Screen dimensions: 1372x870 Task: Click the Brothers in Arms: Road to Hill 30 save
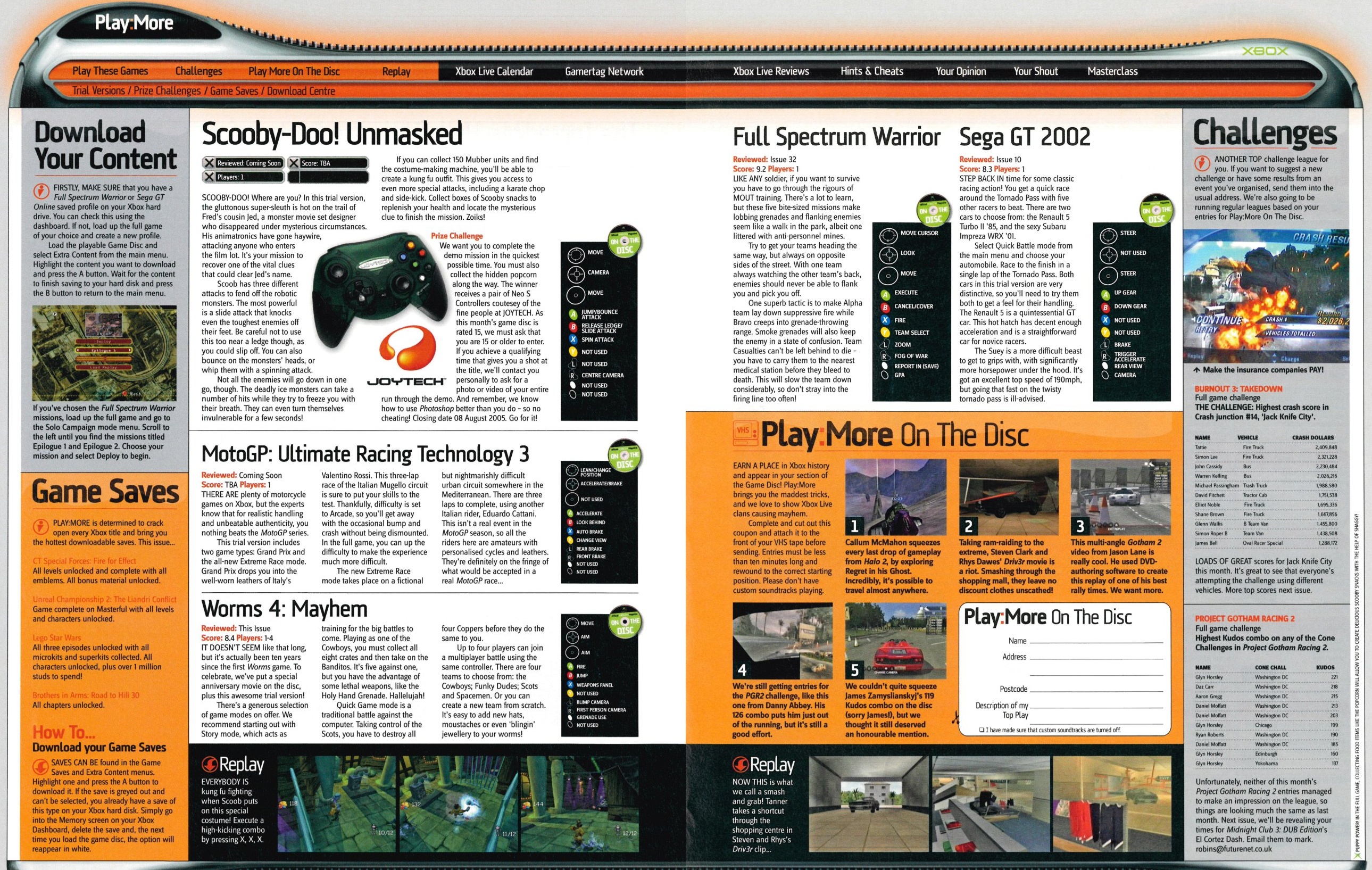[x=86, y=695]
